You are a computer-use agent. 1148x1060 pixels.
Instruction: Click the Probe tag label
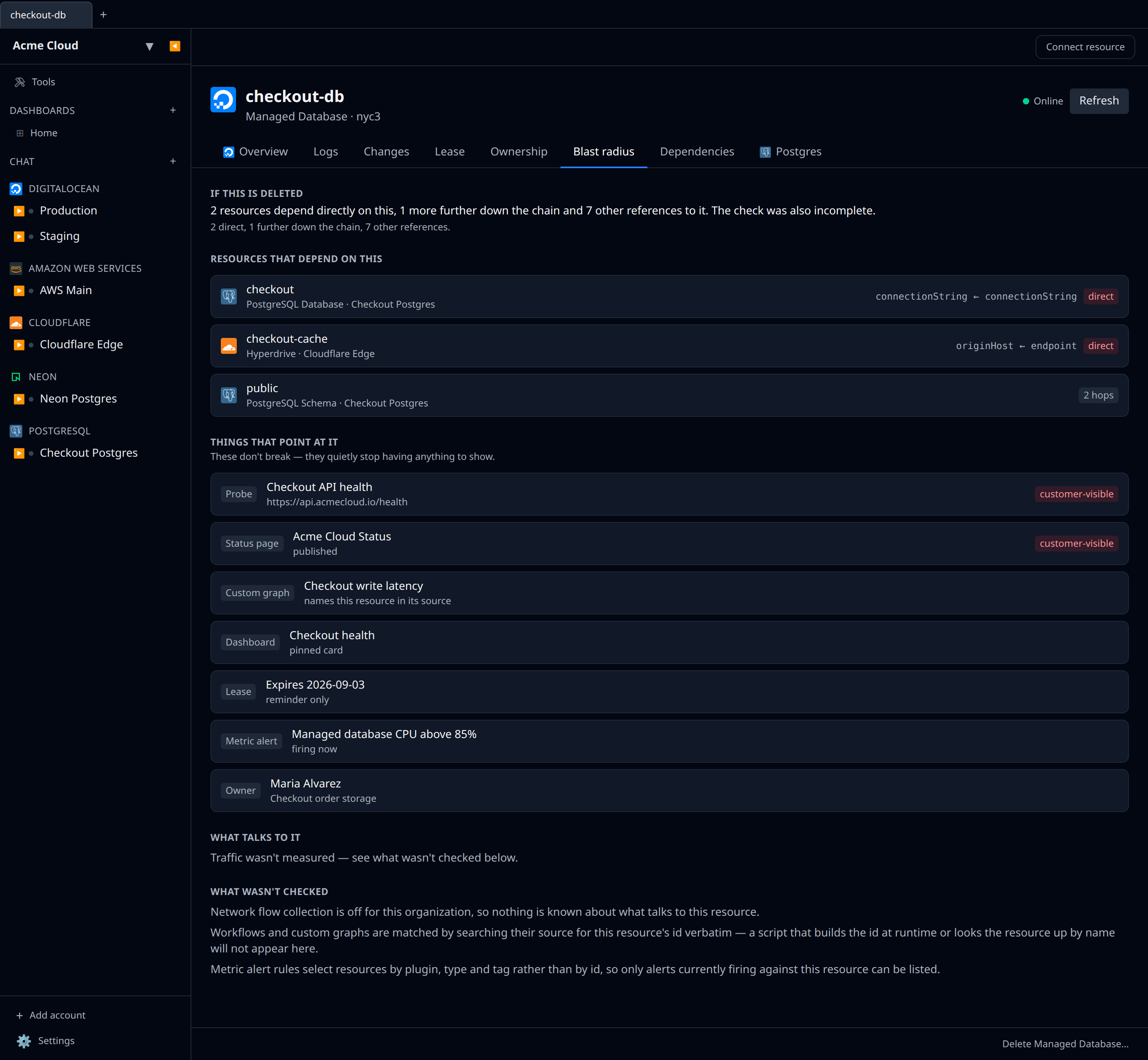pyautogui.click(x=239, y=494)
